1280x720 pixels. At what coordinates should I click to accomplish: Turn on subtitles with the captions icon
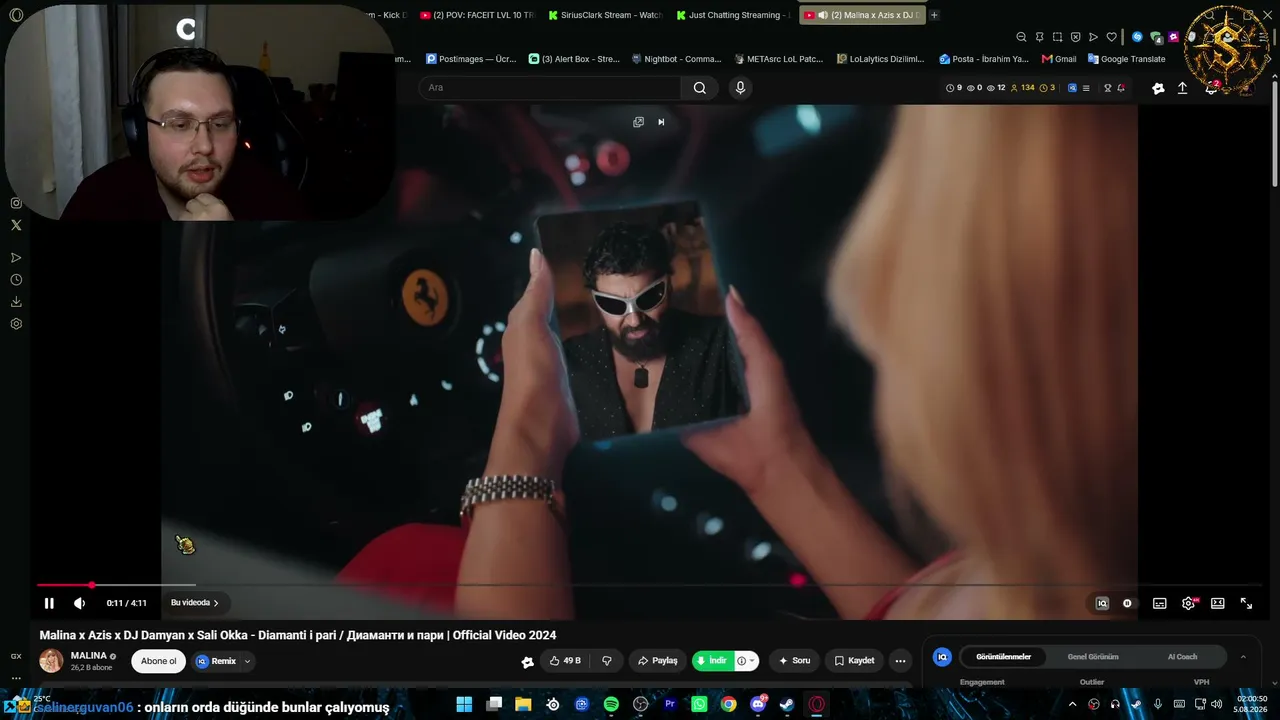click(x=1159, y=603)
